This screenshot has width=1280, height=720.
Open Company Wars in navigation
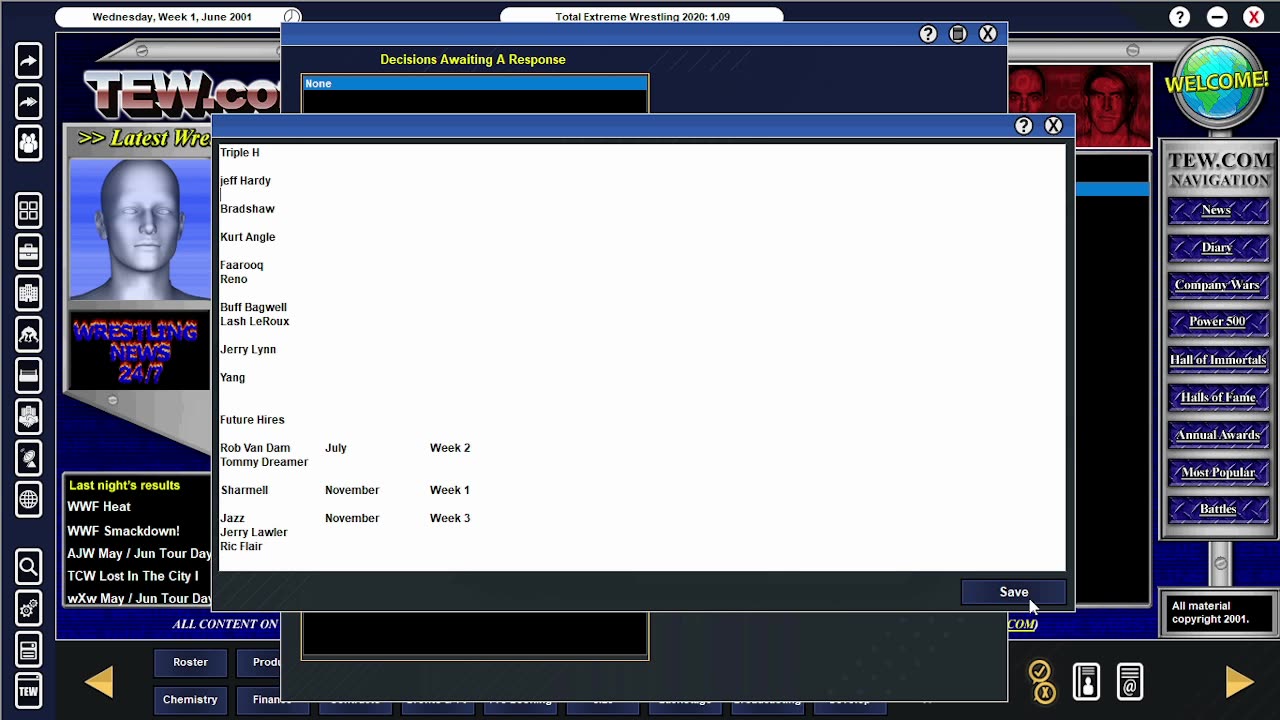point(1217,285)
